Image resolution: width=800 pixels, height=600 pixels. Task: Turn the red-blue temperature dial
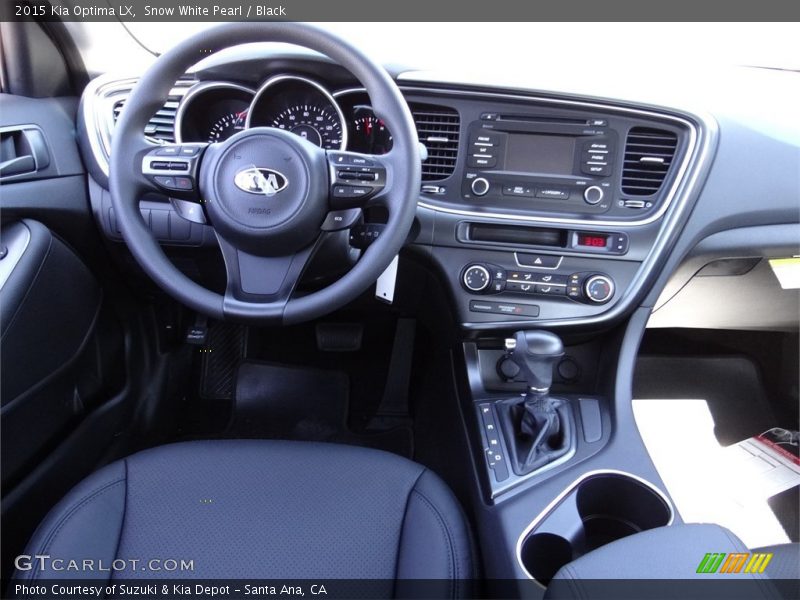pyautogui.click(x=598, y=289)
